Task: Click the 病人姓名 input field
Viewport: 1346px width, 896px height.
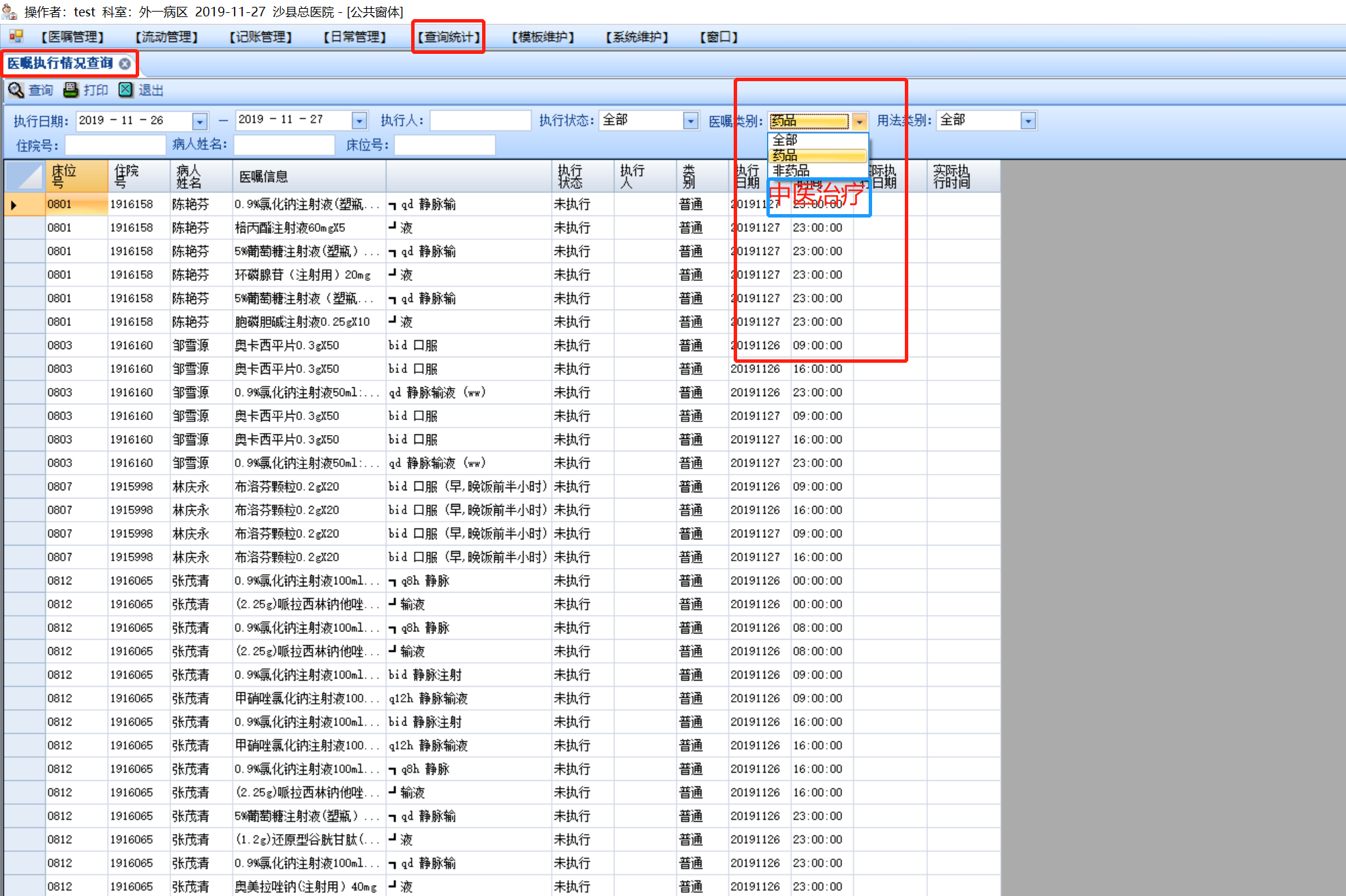Action: tap(284, 145)
